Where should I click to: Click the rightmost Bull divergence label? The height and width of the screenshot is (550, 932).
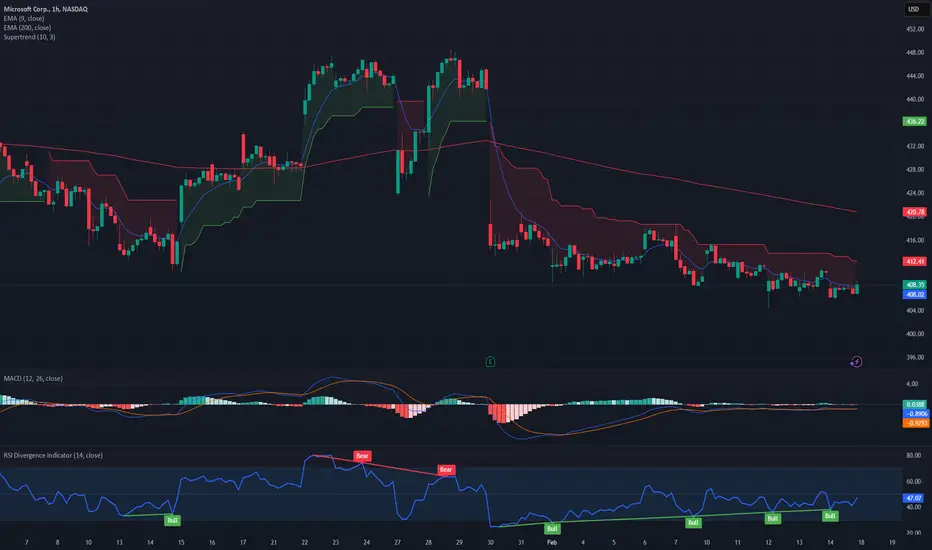coord(830,516)
